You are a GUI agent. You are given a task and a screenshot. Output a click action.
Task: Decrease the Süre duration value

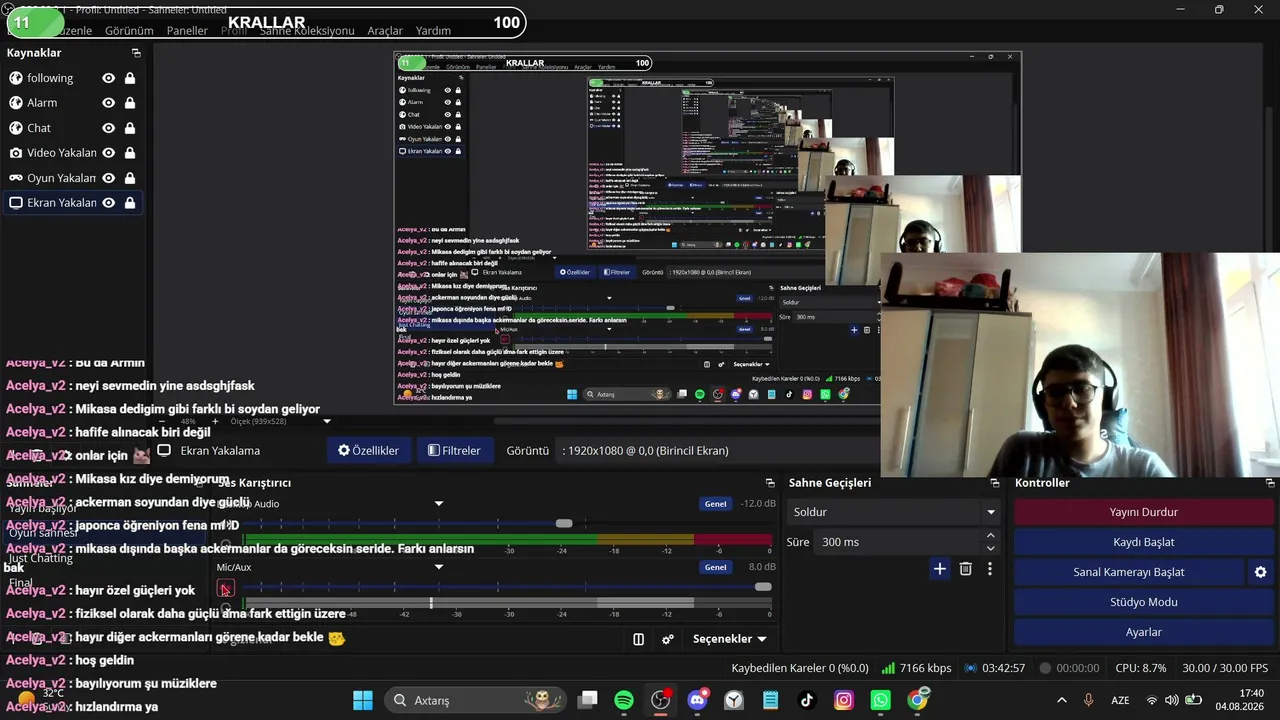point(991,548)
